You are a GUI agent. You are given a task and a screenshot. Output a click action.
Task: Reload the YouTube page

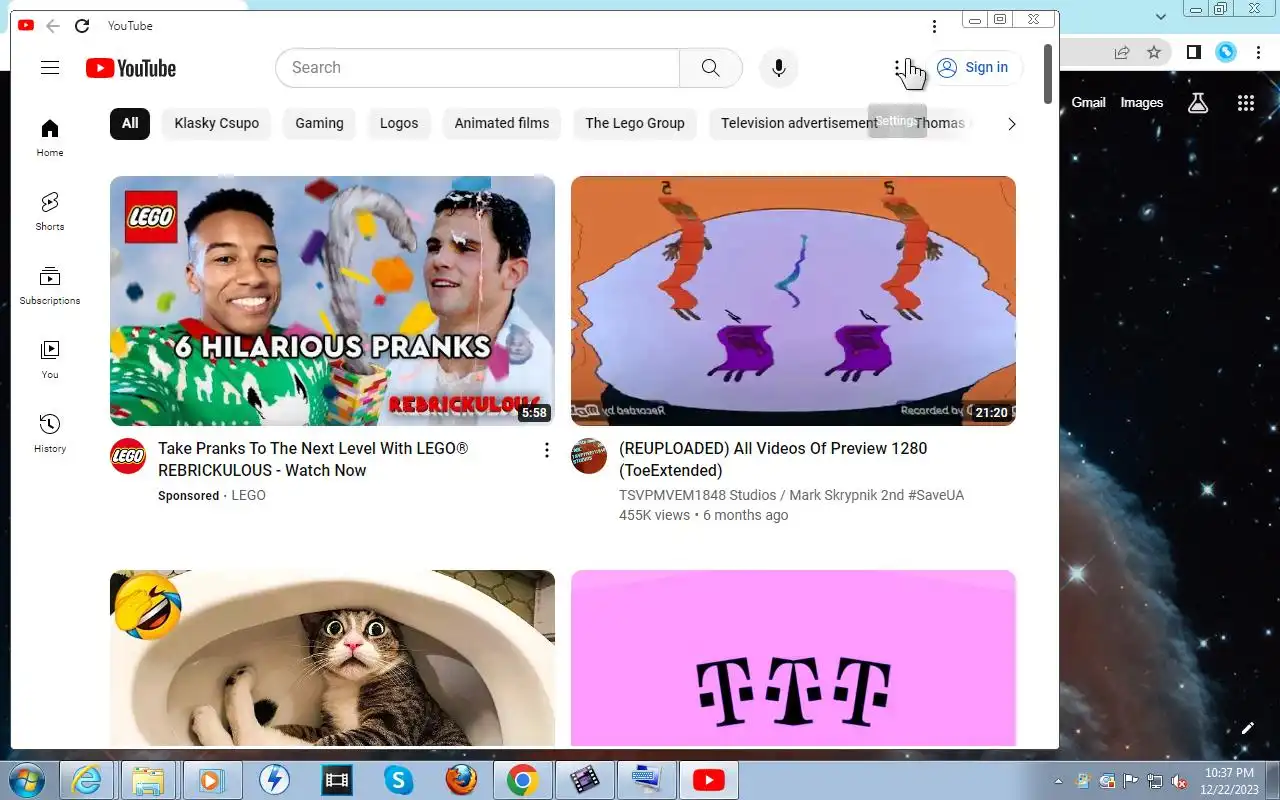pyautogui.click(x=82, y=26)
